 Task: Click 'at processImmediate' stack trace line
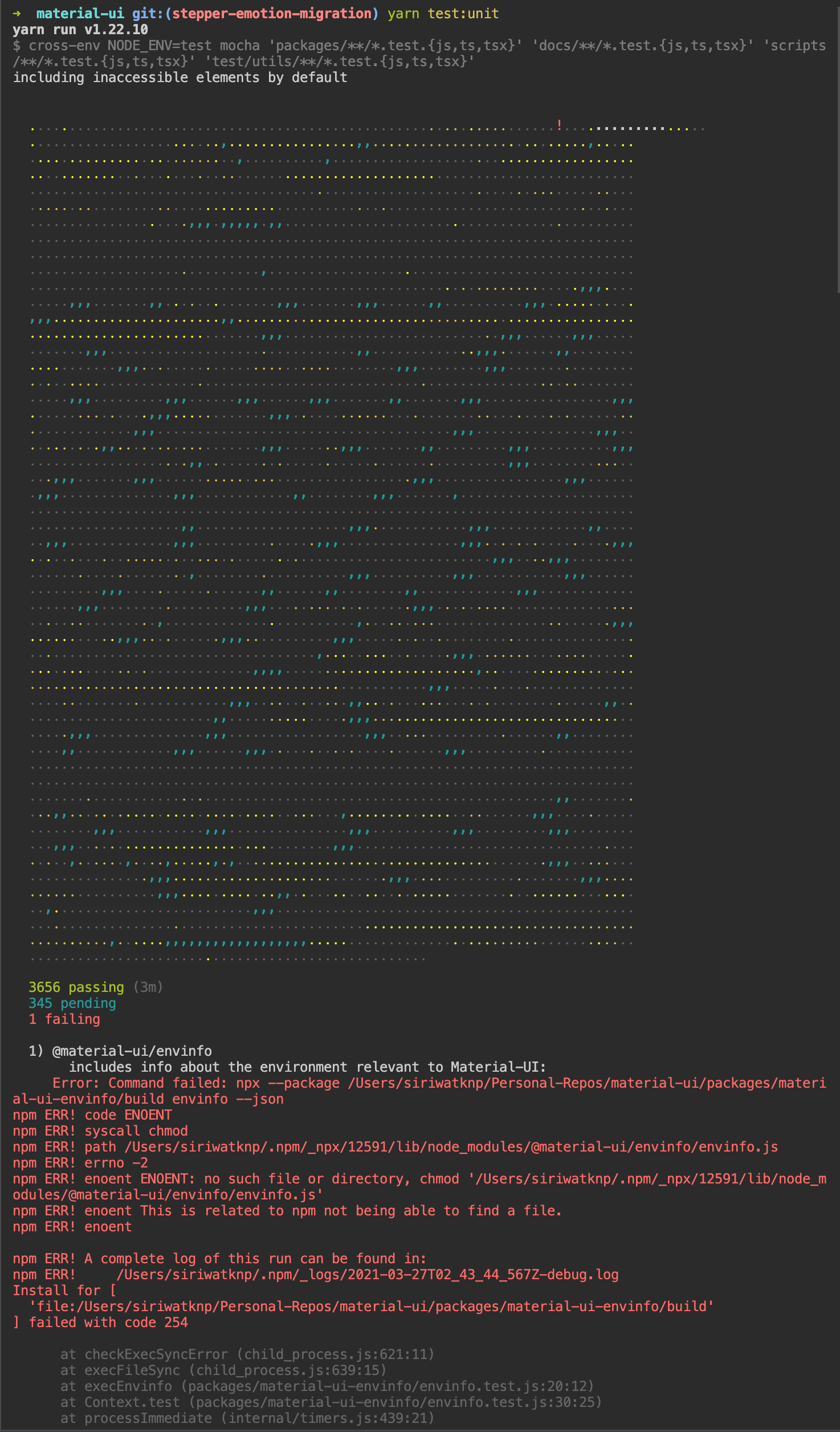[247, 1418]
